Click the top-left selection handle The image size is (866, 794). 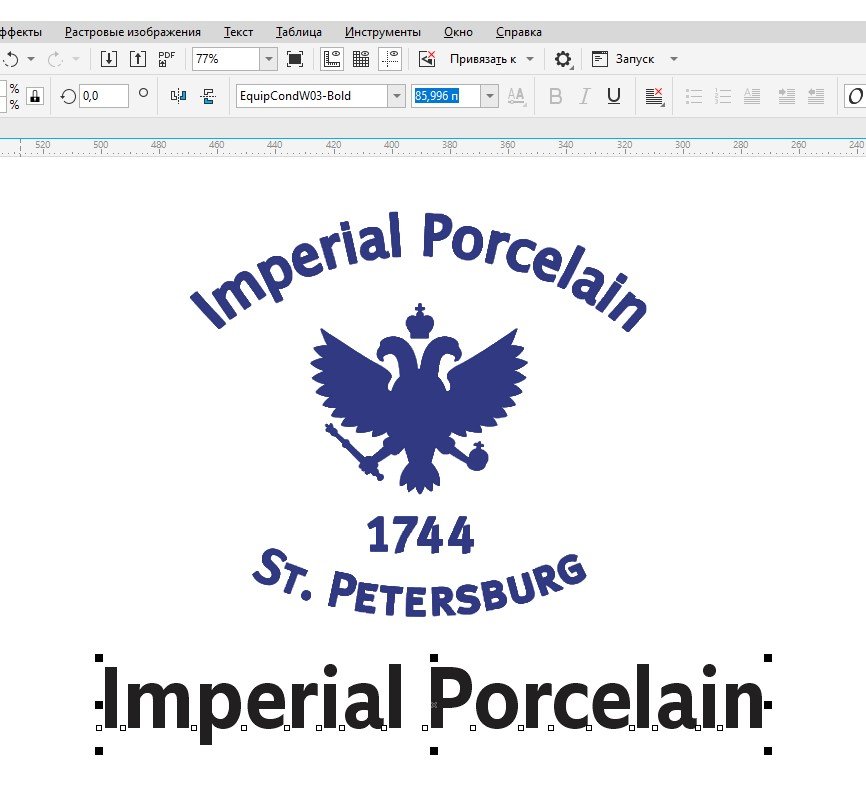click(x=99, y=658)
